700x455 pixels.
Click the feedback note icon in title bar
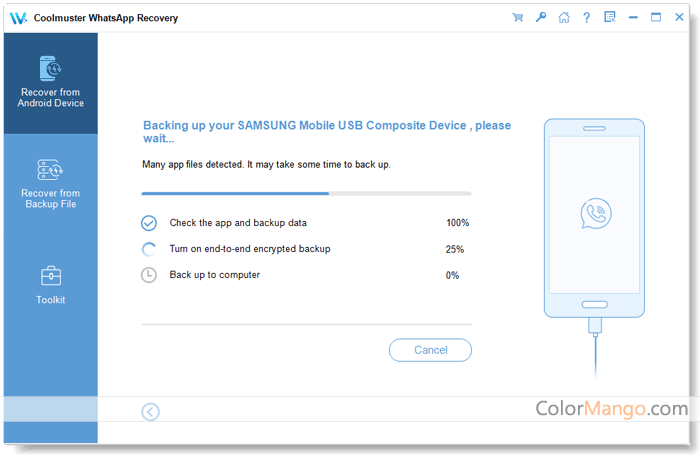pos(610,17)
